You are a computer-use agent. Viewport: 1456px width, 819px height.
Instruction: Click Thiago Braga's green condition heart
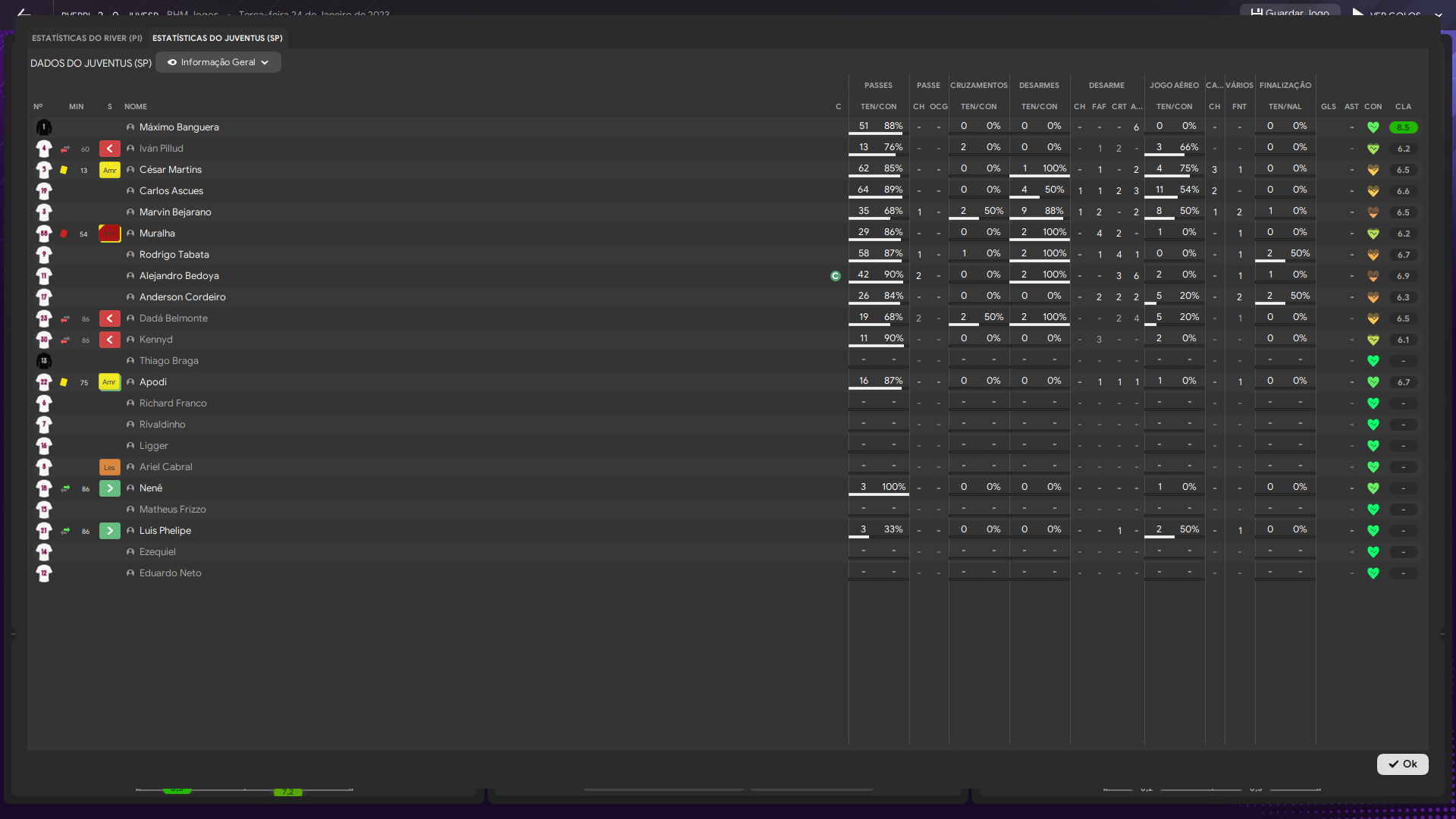[1373, 361]
